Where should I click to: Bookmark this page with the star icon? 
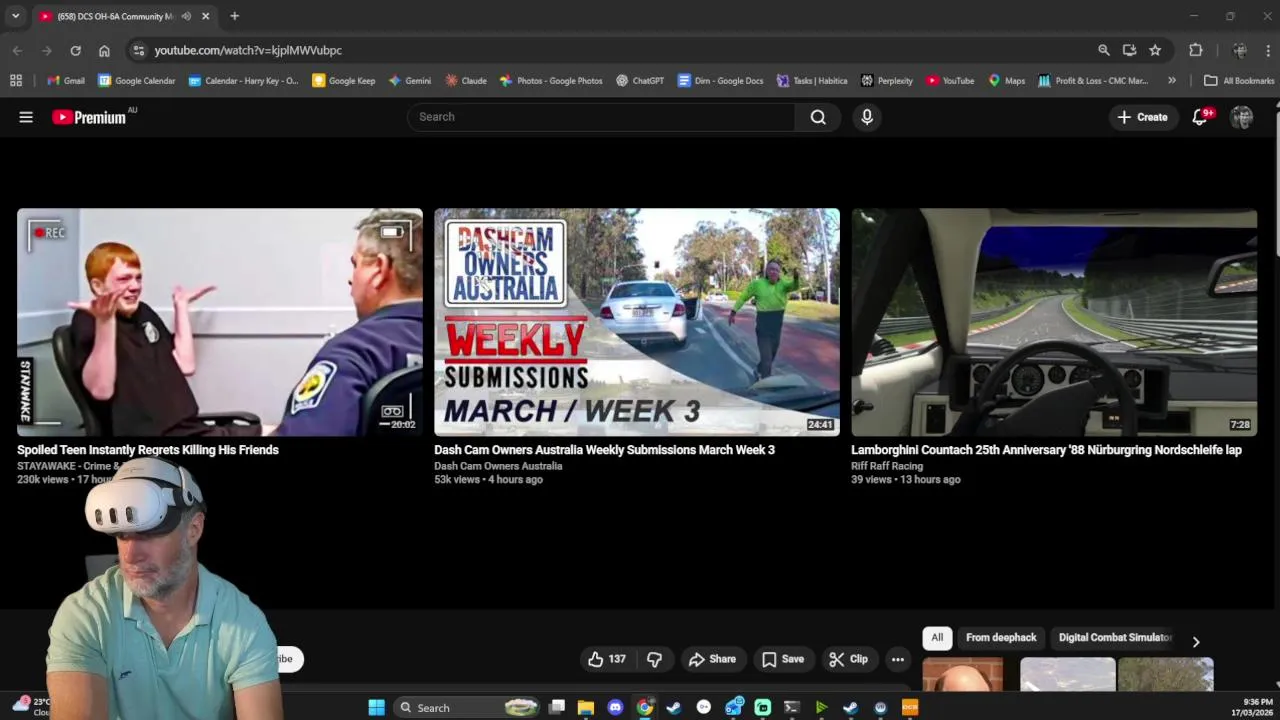pos(1155,50)
